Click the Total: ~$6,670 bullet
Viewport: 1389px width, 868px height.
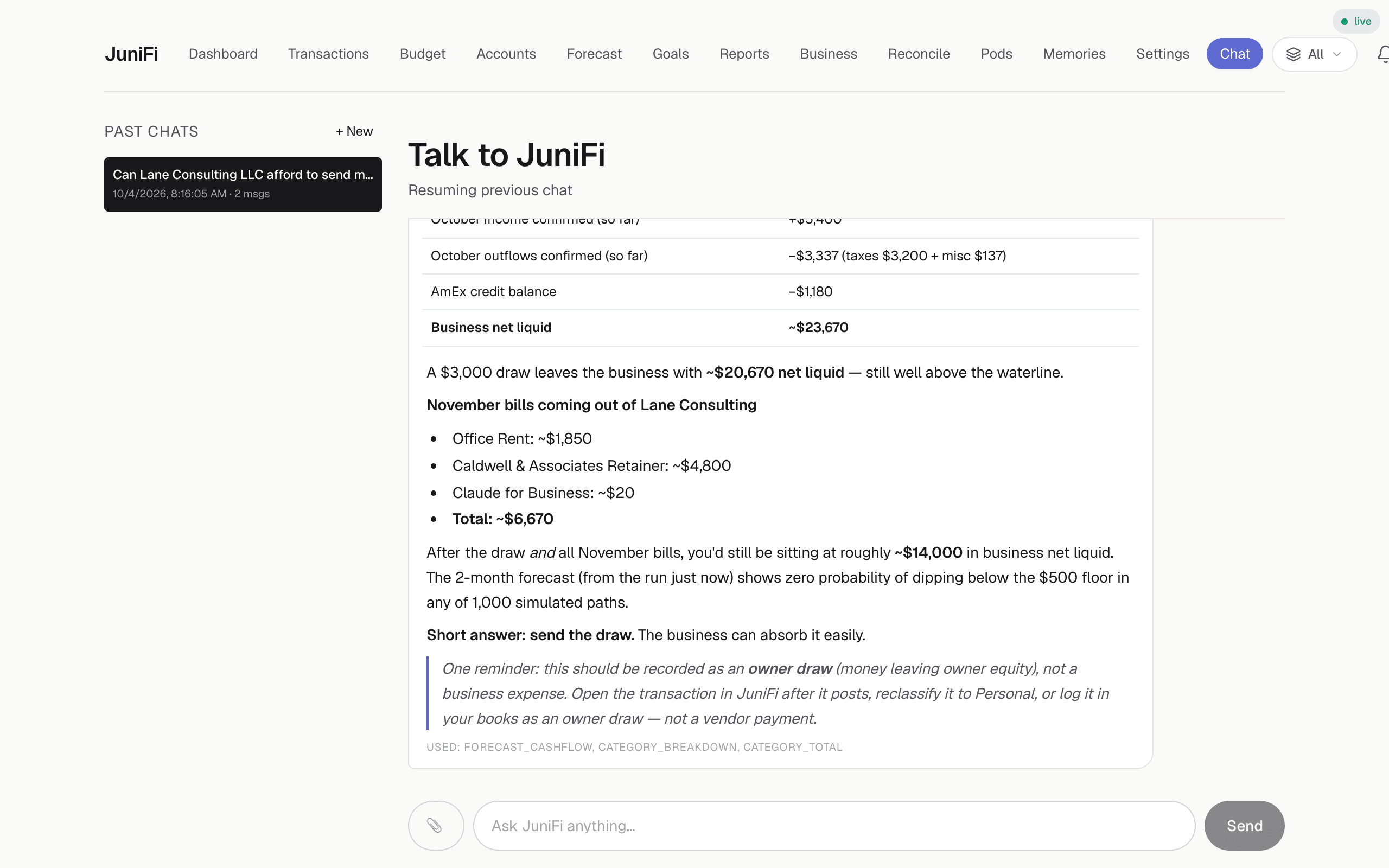click(x=502, y=519)
